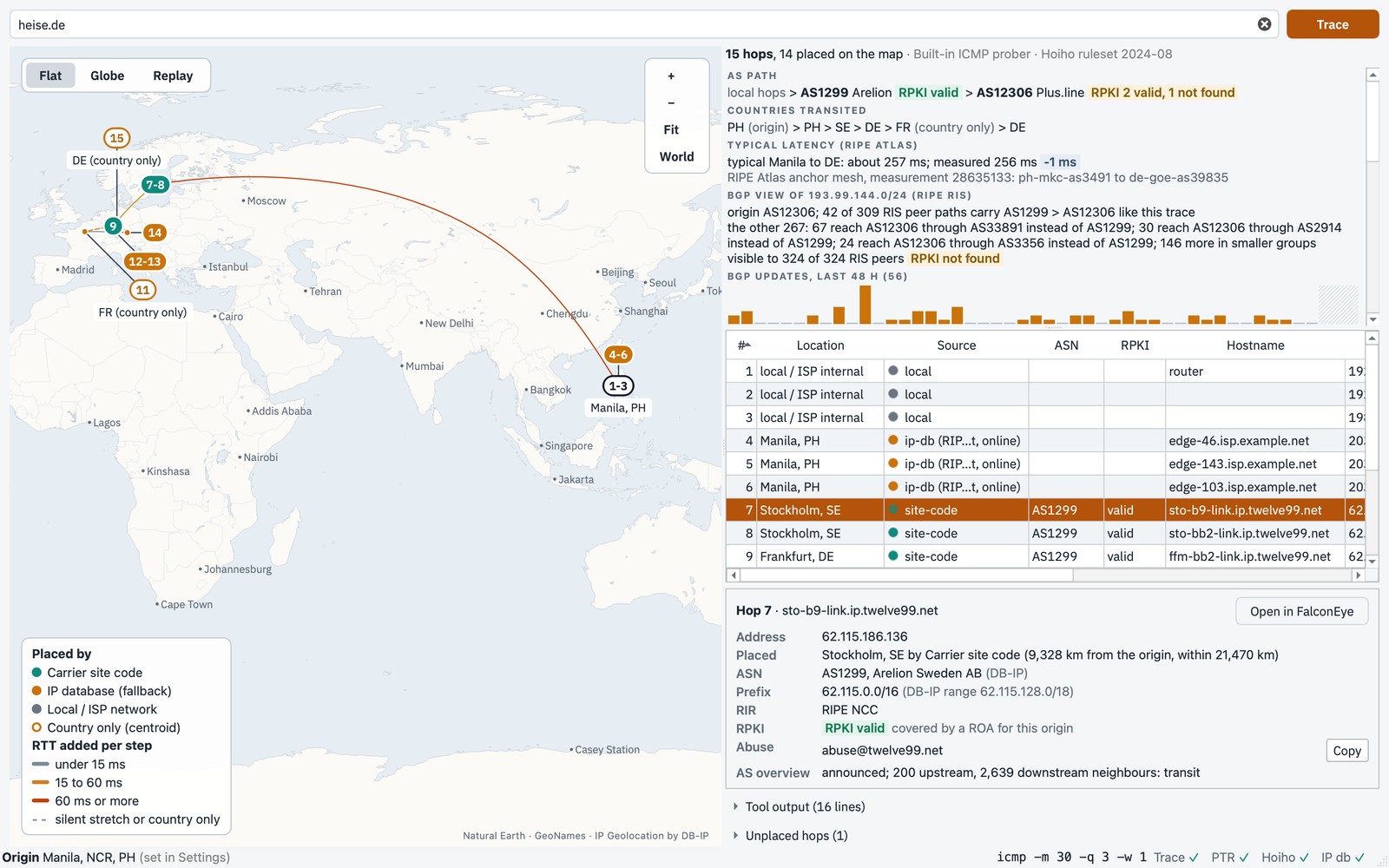Screen dimensions: 1389x868
Task: Select hop marker 9 on map
Action: (x=113, y=226)
